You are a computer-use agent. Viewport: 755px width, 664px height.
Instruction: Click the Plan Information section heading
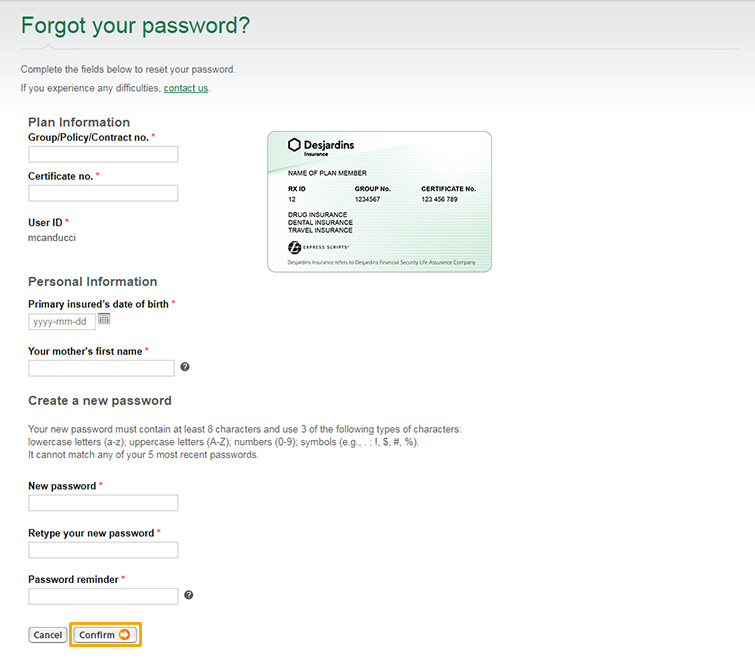79,122
